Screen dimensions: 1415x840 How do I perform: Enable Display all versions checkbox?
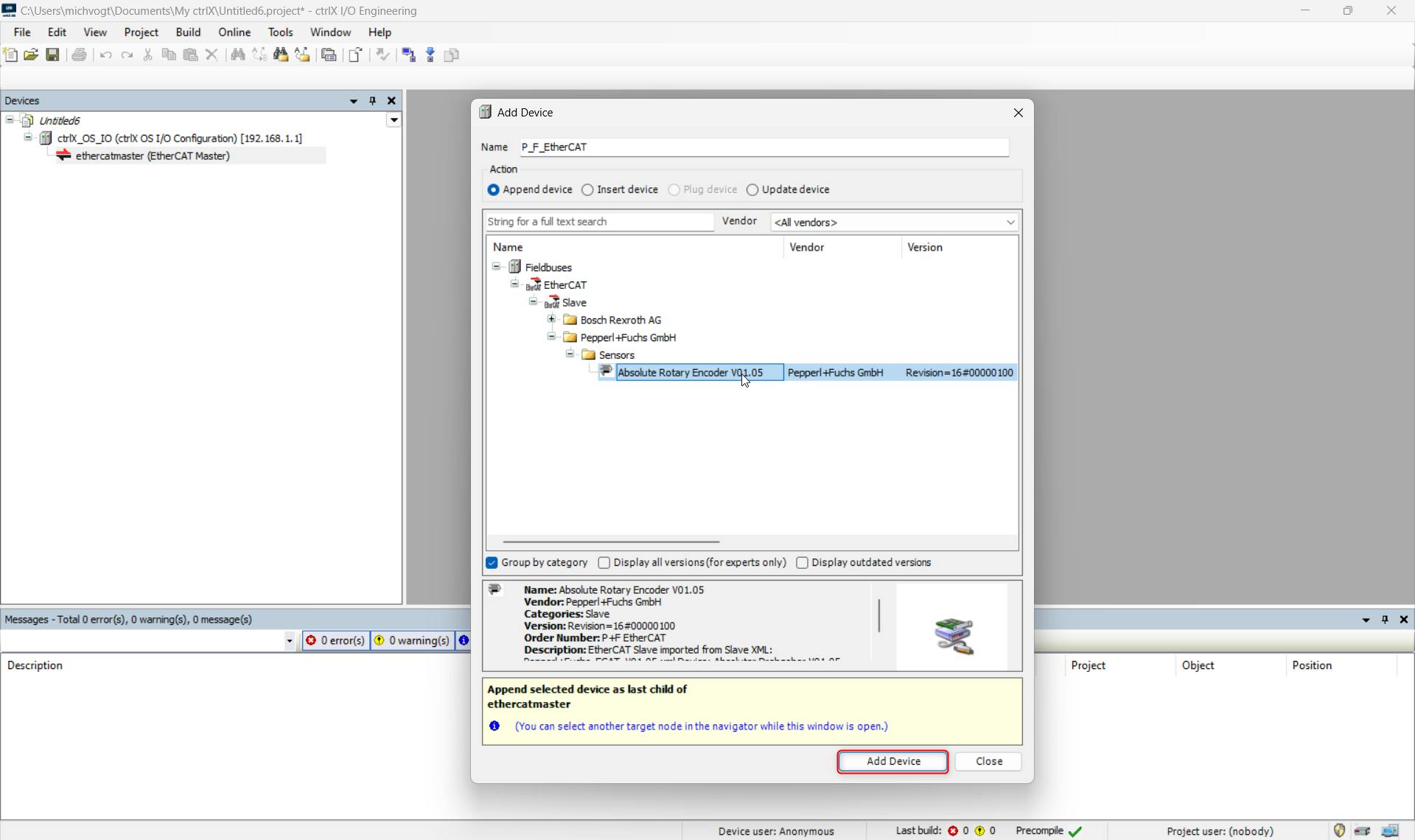click(x=604, y=563)
